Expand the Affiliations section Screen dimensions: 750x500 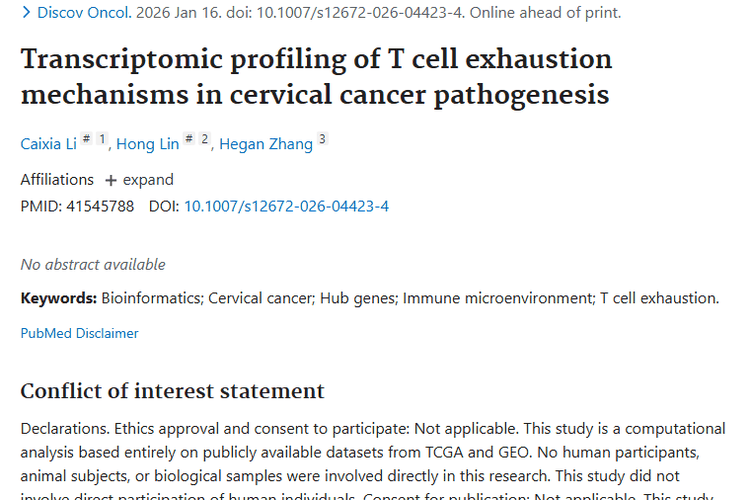click(147, 180)
